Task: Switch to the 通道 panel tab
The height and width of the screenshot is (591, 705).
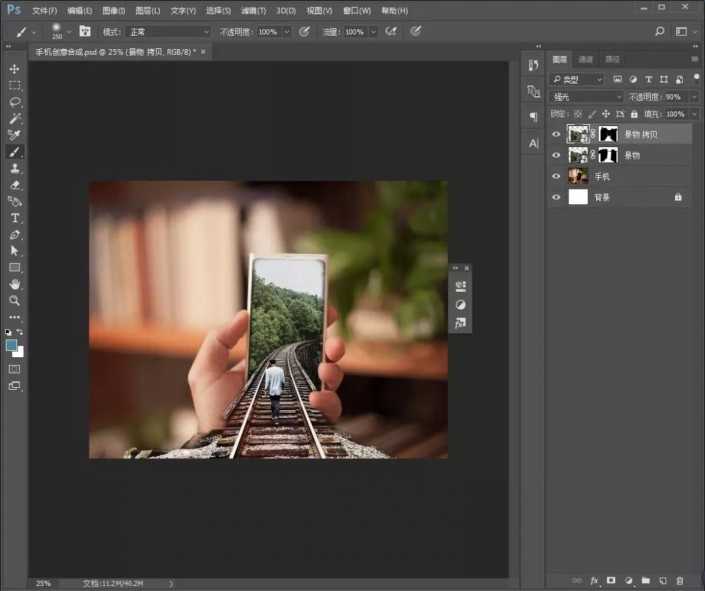Action: [x=585, y=60]
